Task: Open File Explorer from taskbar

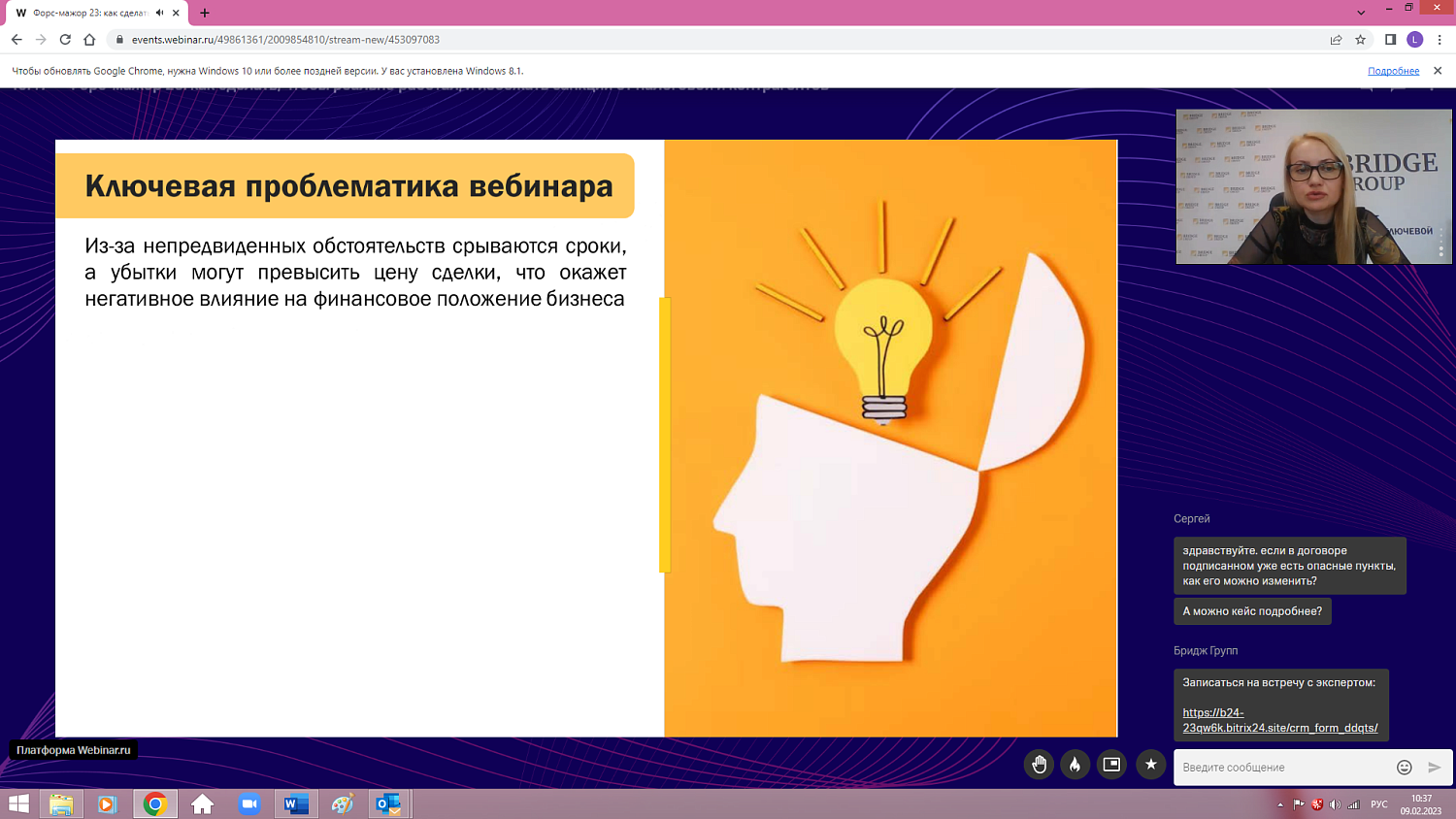Action: pos(61,803)
